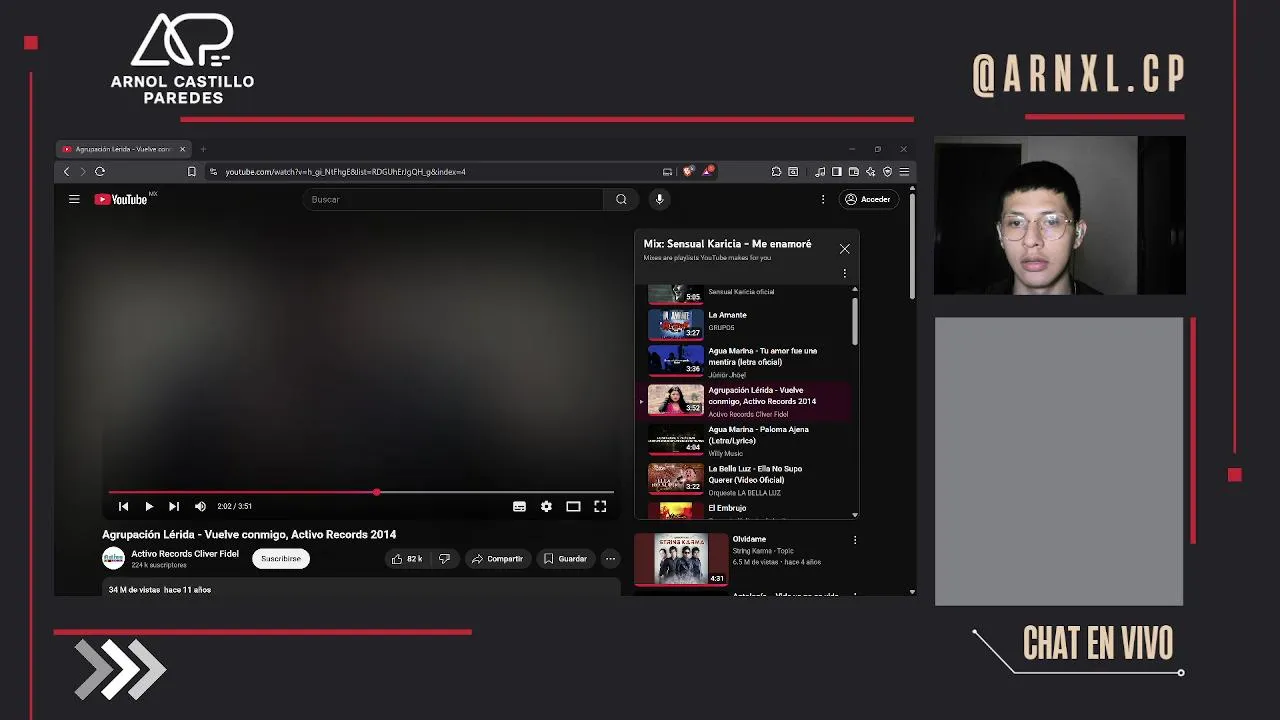Image resolution: width=1280 pixels, height=720 pixels.
Task: Play the paused video
Action: tap(149, 507)
